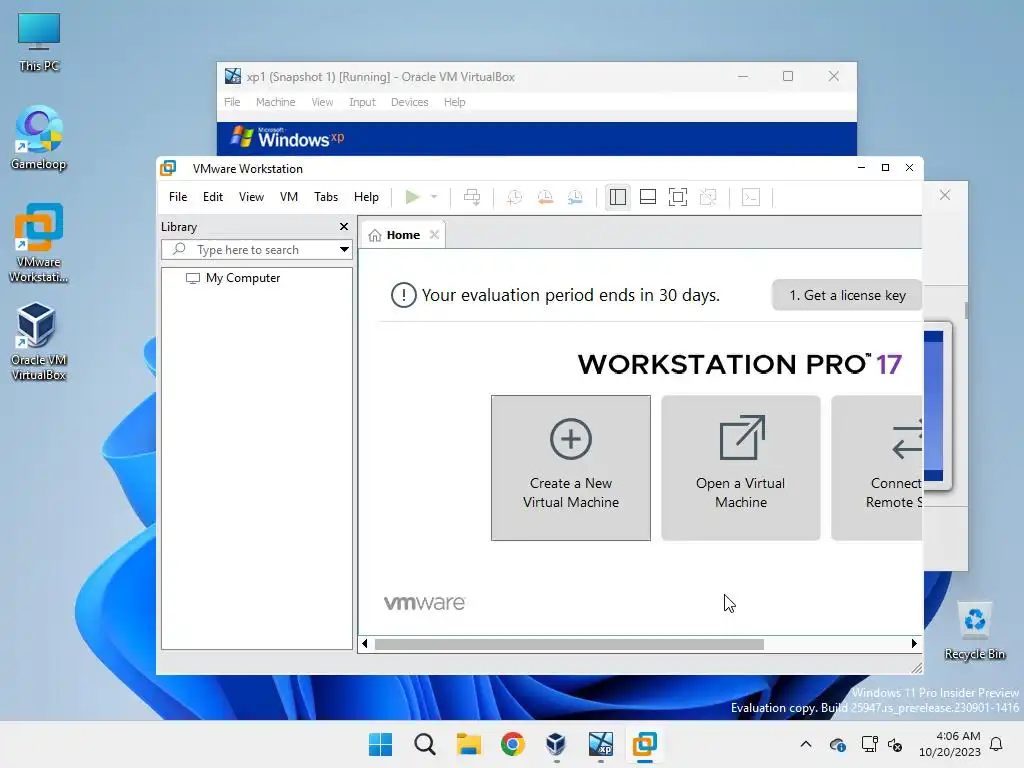The width and height of the screenshot is (1024, 768).
Task: Close the dialog behind VMware window
Action: pyautogui.click(x=945, y=195)
